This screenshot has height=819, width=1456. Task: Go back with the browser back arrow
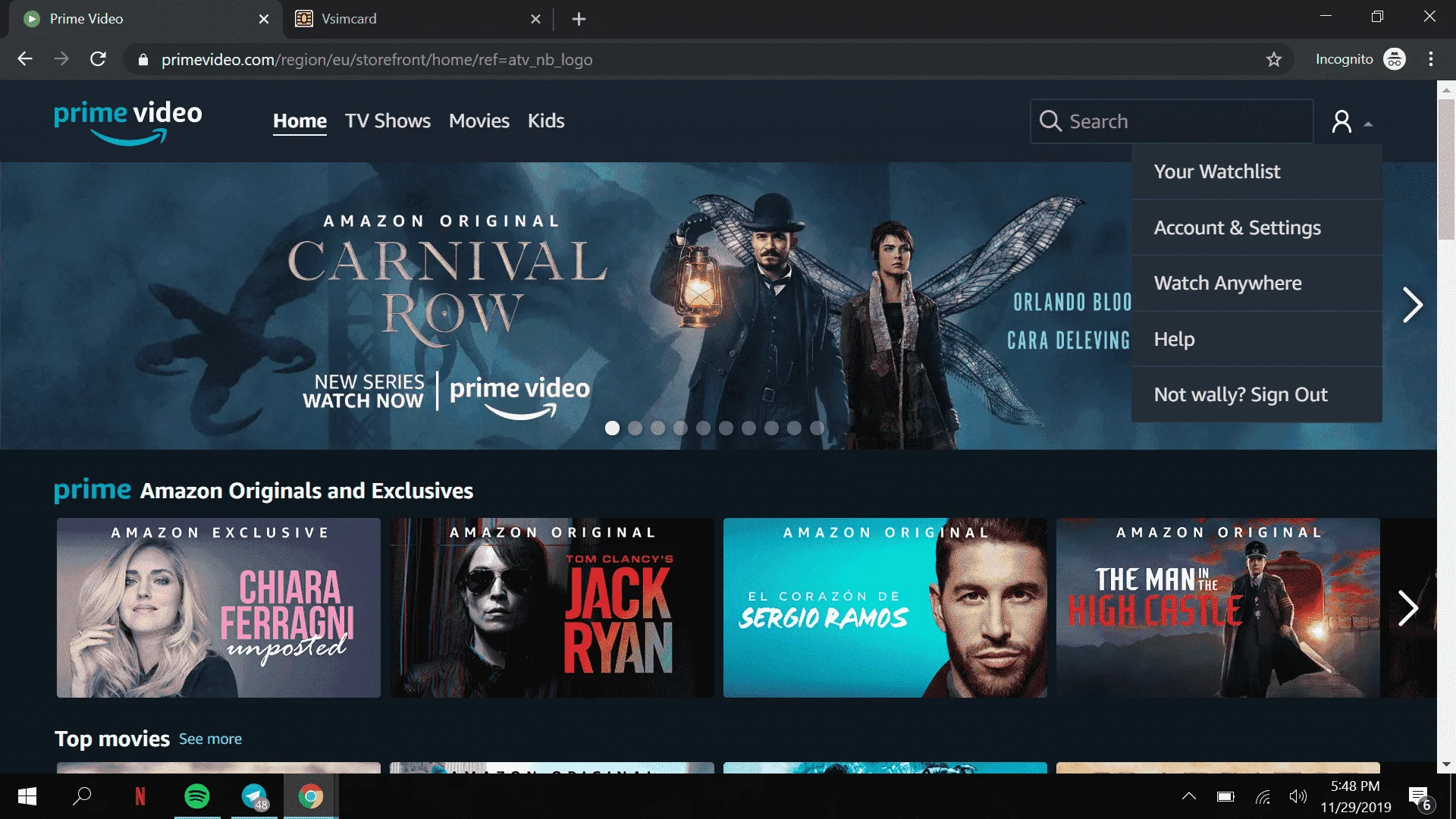click(x=25, y=59)
